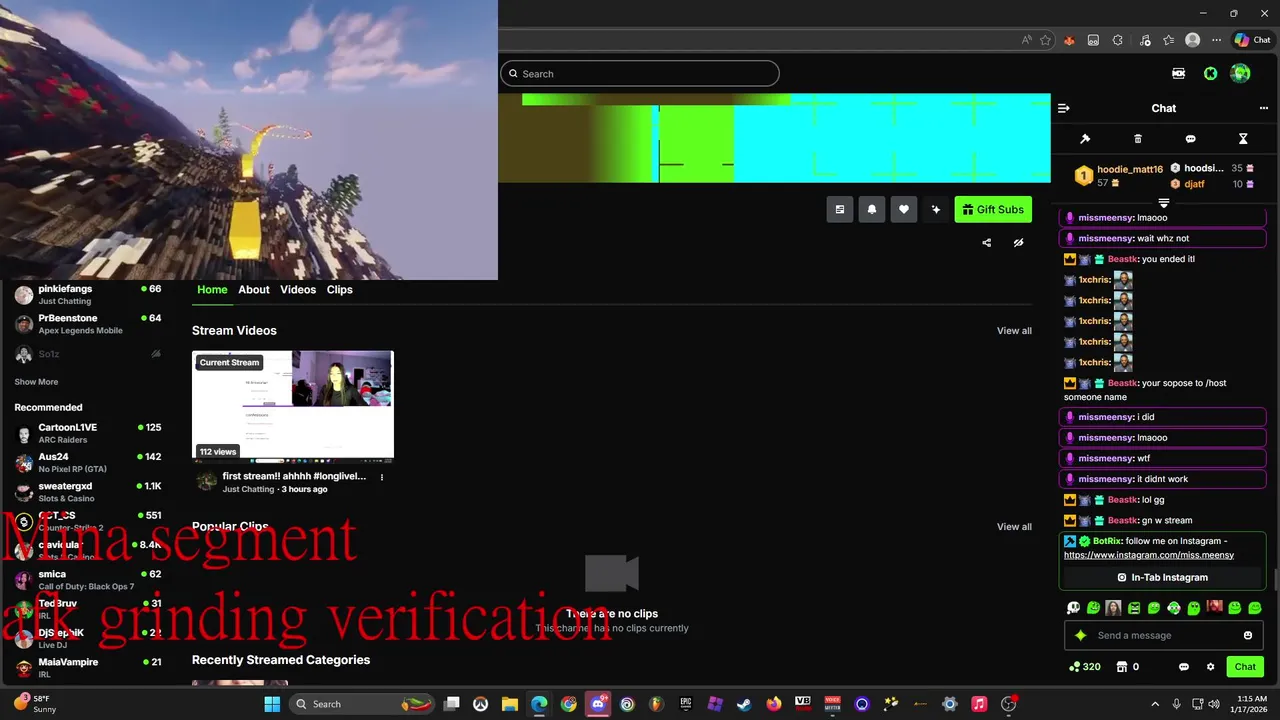Open the shop icon showing 0
The height and width of the screenshot is (720, 1280).
1127,667
